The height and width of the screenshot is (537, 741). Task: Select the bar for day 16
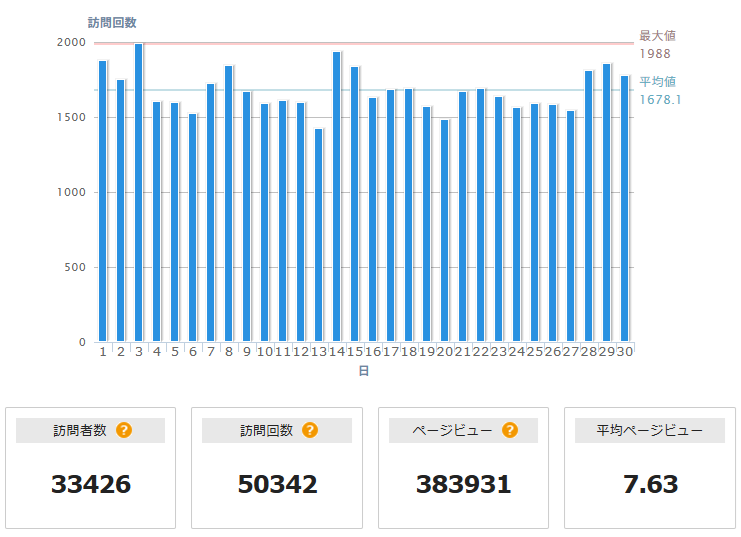click(x=372, y=219)
